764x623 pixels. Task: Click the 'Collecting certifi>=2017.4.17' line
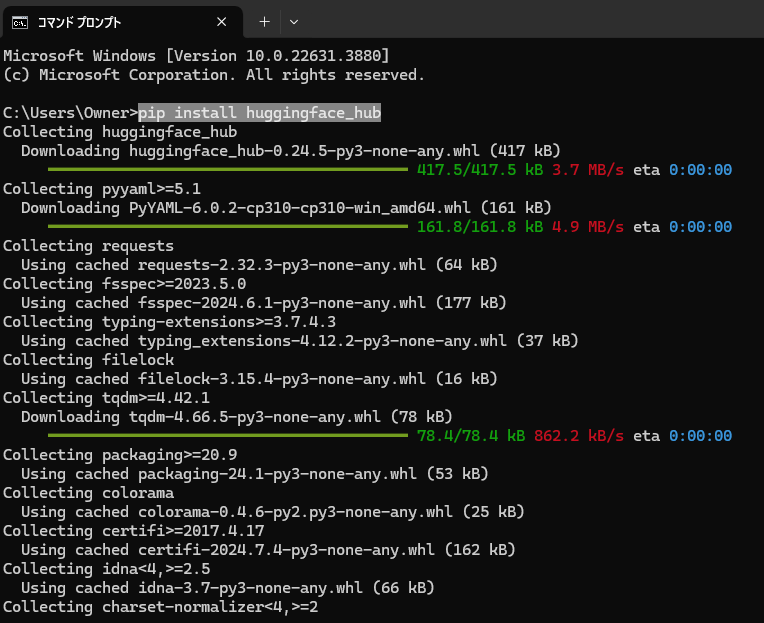[x=134, y=530]
